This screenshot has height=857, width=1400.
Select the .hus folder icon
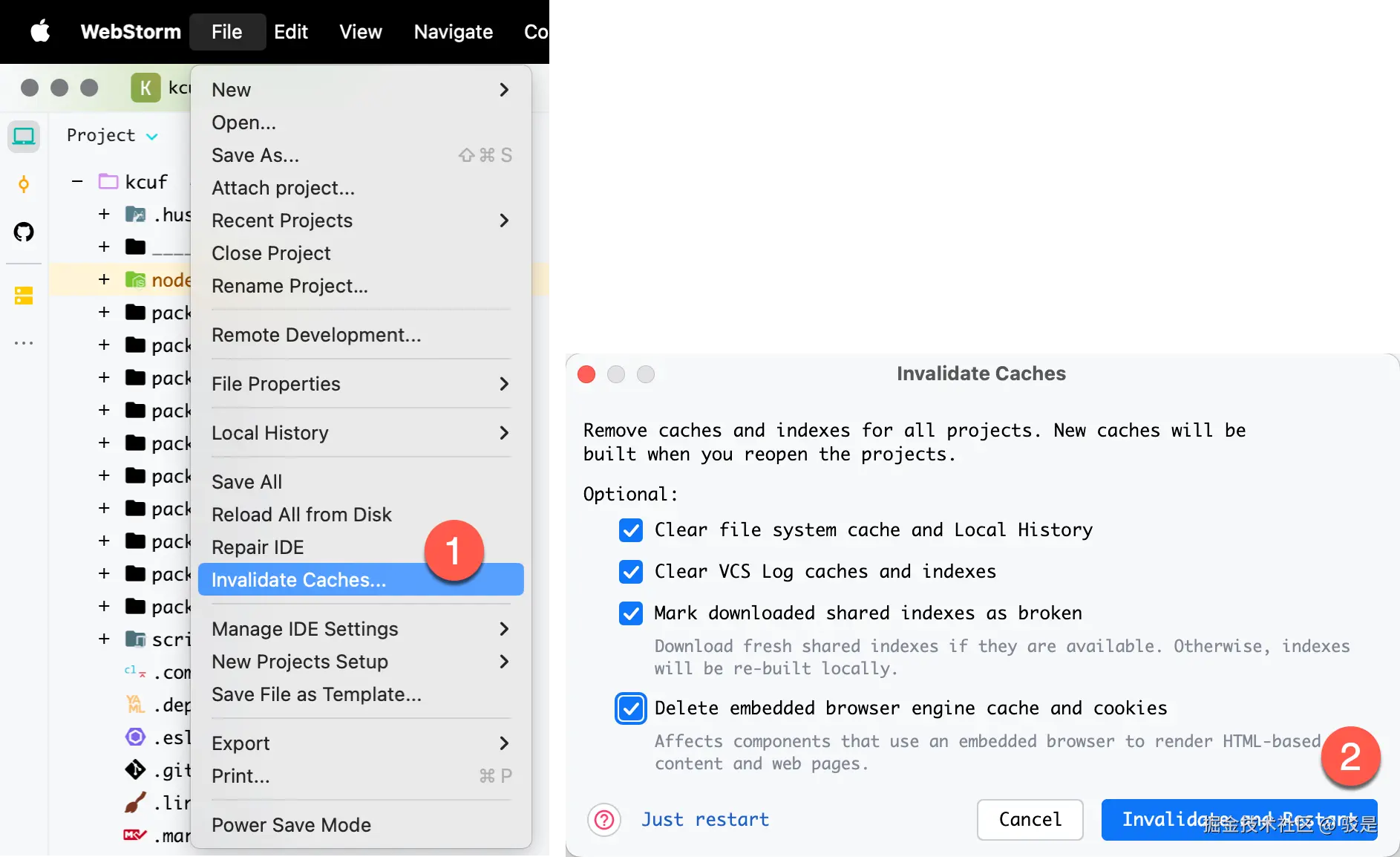pos(135,214)
